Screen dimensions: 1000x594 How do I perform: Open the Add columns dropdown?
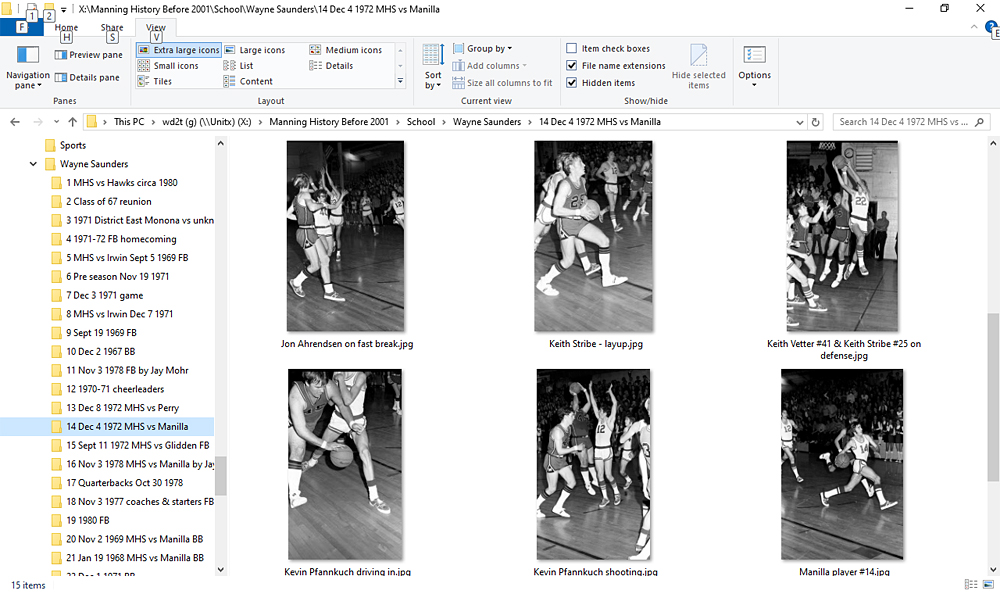pos(490,66)
